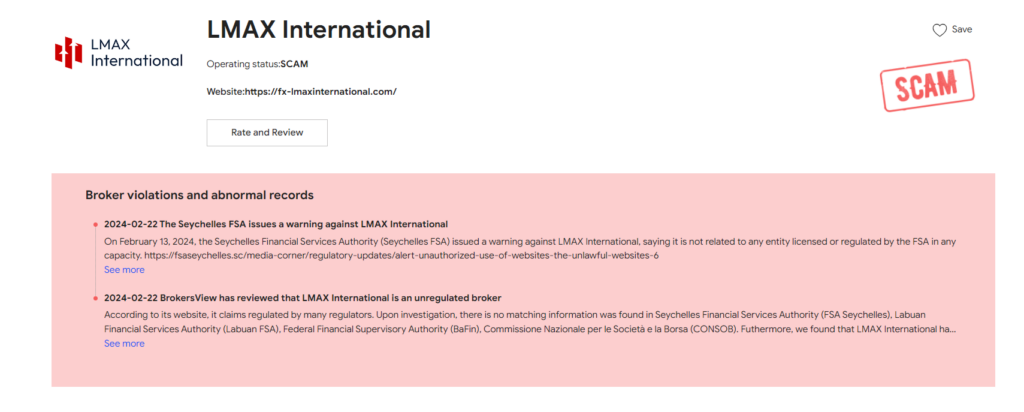Image resolution: width=1024 pixels, height=412 pixels.
Task: Click the vertical timeline line between records
Action: [x=95, y=262]
